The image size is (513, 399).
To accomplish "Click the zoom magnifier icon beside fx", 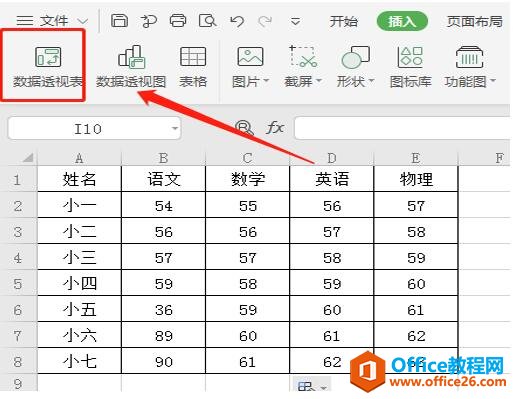I will (x=244, y=128).
